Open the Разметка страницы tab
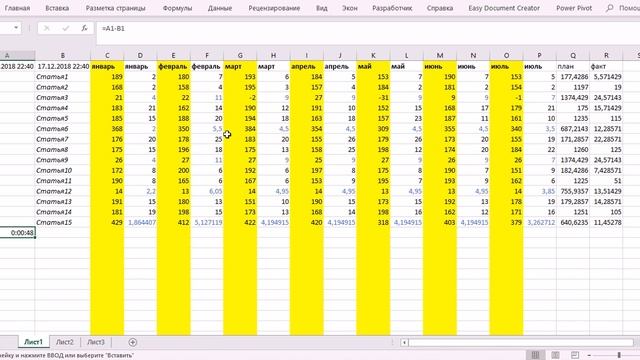The width and height of the screenshot is (640, 360). (116, 8)
